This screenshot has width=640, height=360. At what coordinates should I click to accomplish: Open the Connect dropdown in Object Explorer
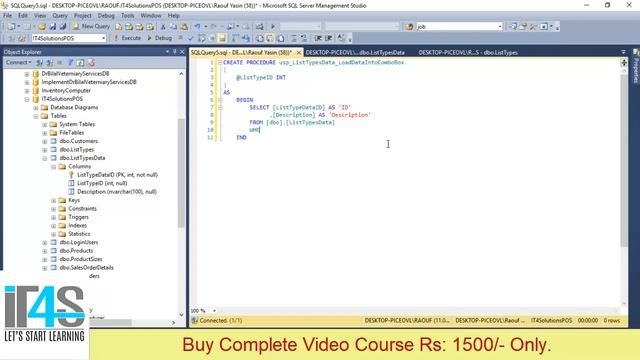point(18,62)
